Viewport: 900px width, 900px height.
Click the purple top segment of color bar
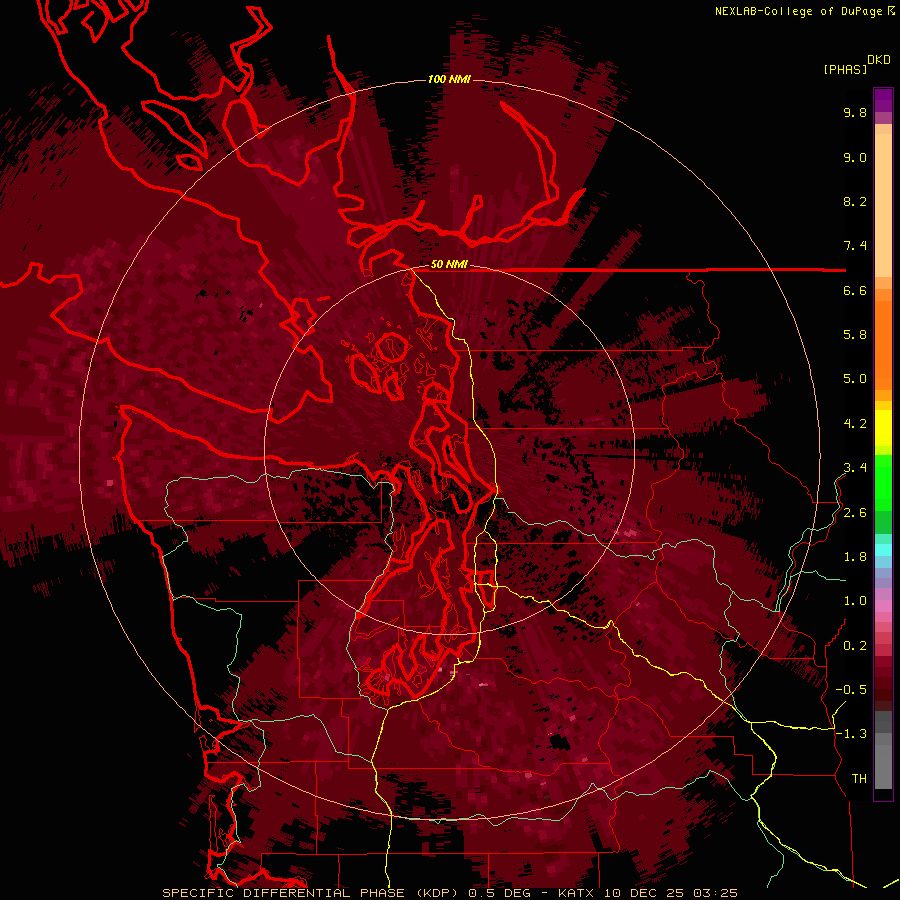[x=883, y=100]
